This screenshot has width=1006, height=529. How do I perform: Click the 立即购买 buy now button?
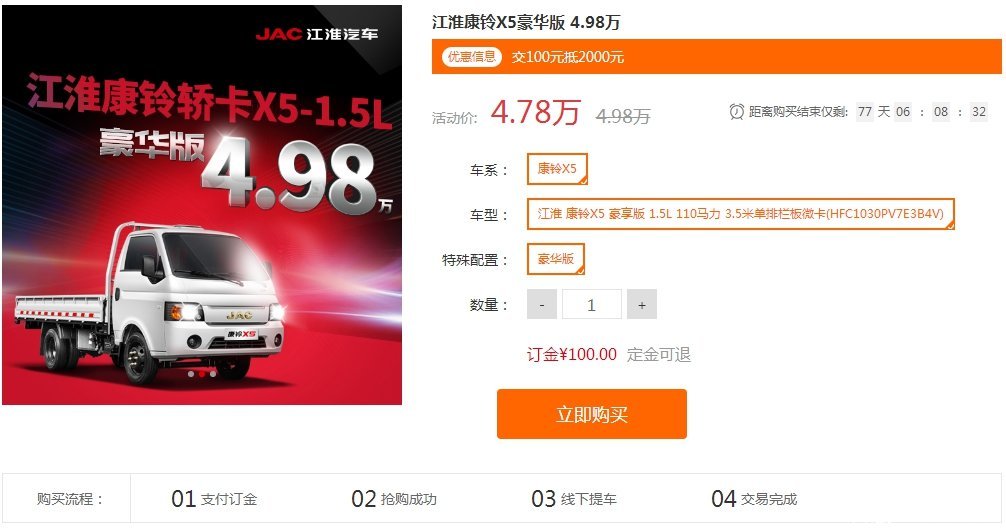click(592, 414)
